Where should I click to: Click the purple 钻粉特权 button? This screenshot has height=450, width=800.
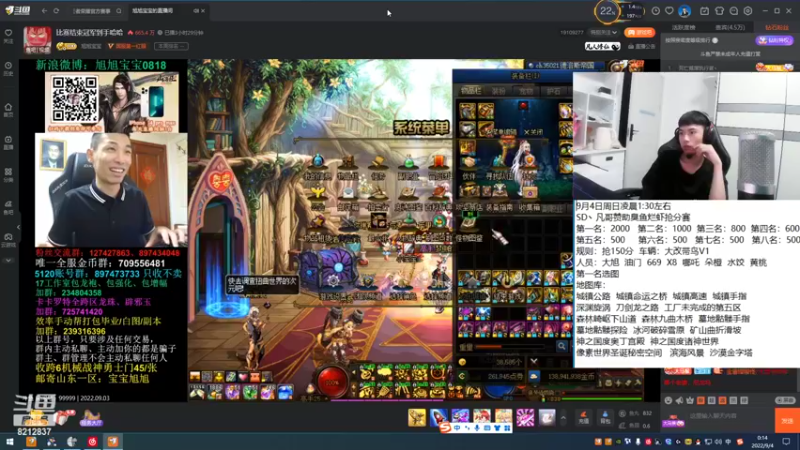point(774,40)
